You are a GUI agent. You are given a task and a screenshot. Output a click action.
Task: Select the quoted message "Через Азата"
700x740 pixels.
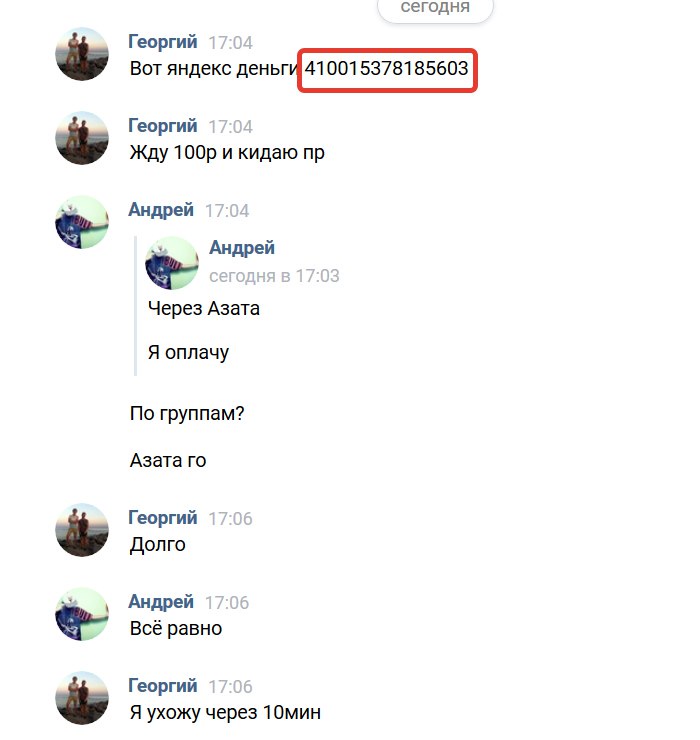pos(204,309)
